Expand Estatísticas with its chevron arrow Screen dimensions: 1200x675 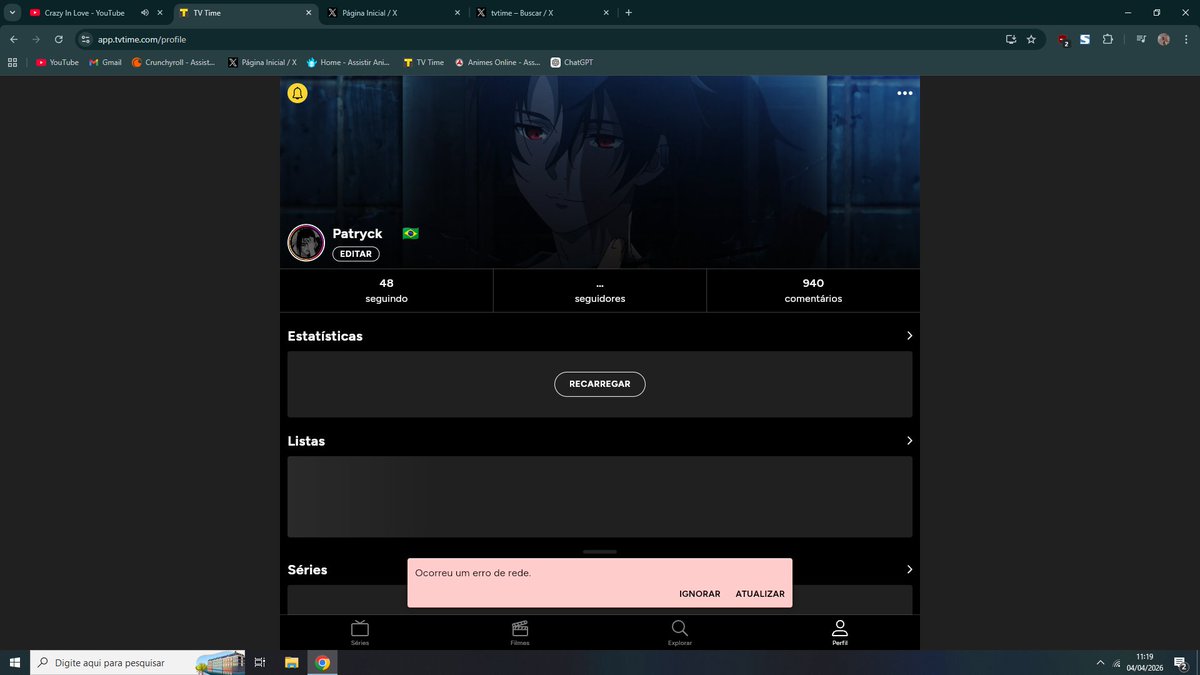(x=909, y=336)
